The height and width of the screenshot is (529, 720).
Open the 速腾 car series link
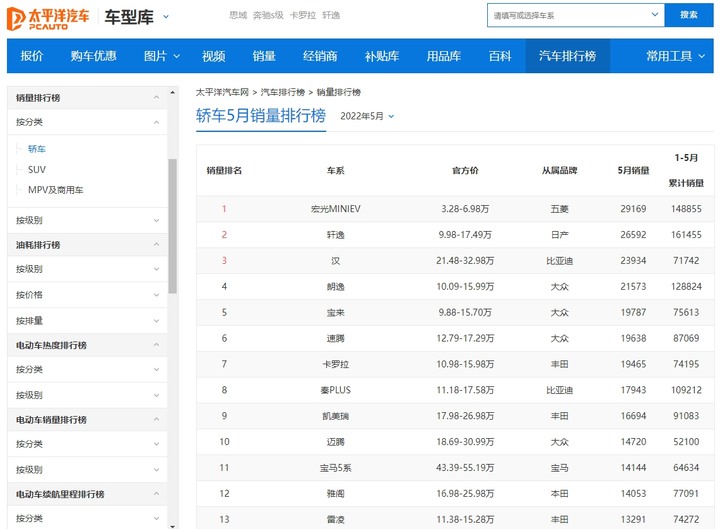336,338
